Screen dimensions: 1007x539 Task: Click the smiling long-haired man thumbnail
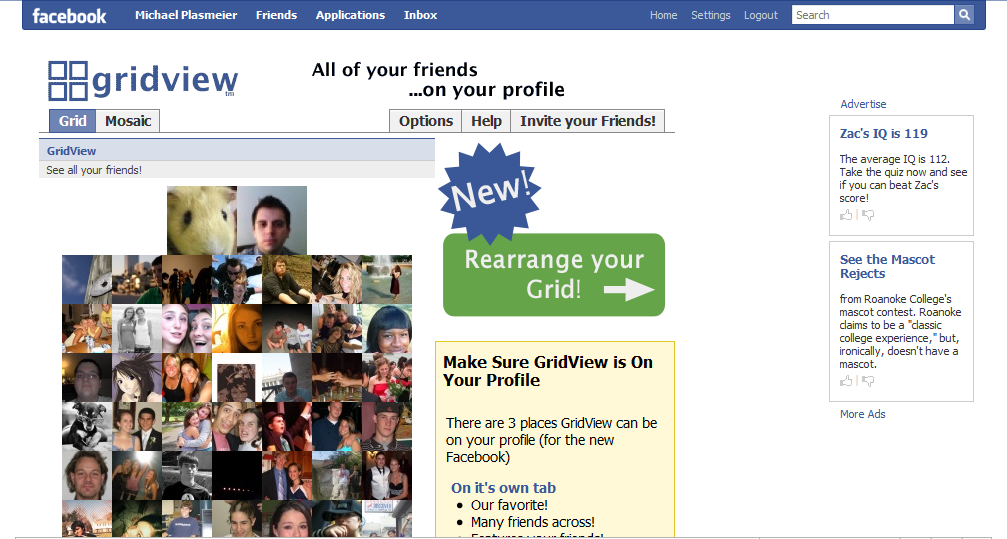pos(87,475)
